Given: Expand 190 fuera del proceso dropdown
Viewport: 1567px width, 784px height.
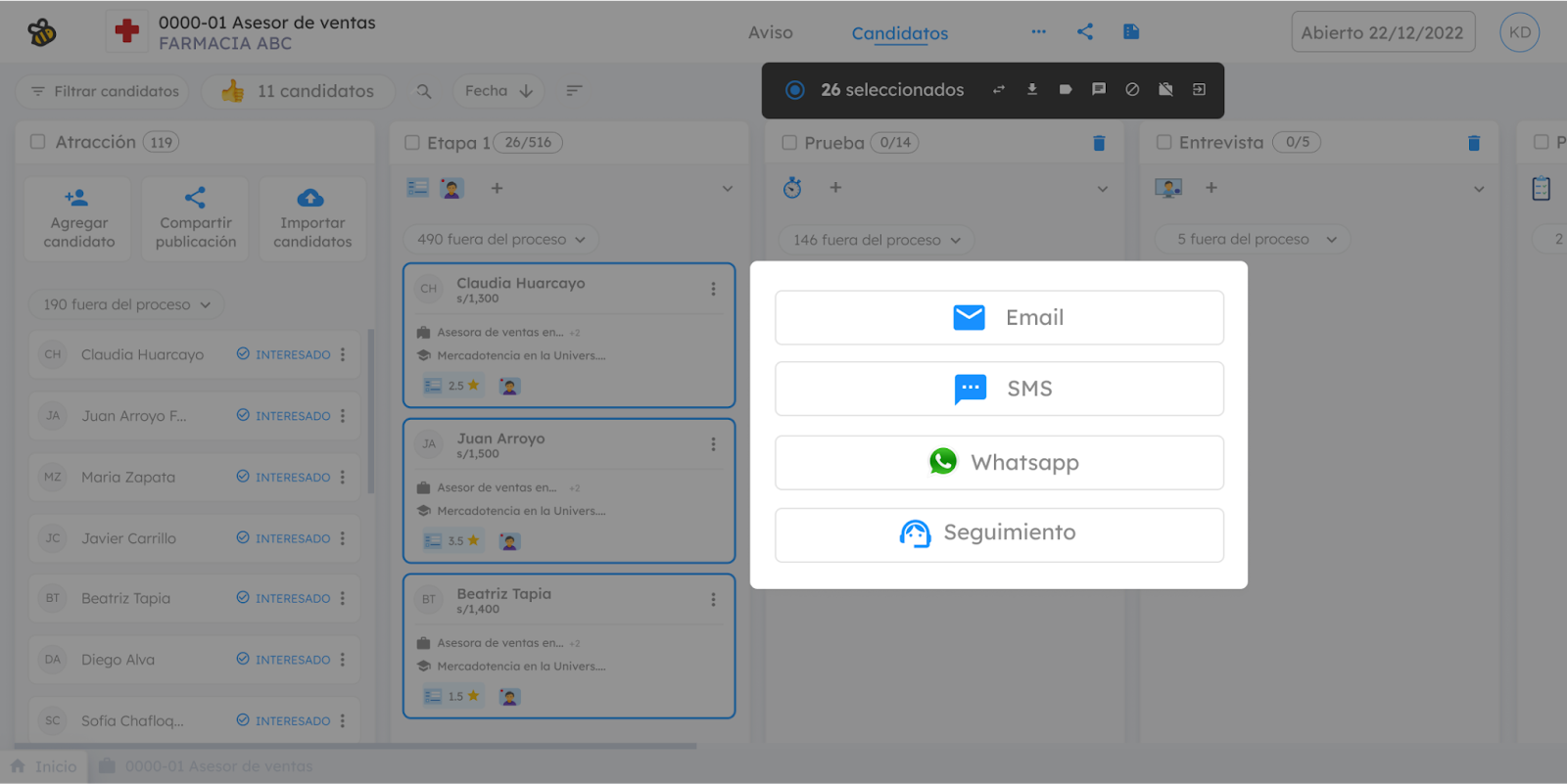Looking at the screenshot, I should pyautogui.click(x=127, y=304).
